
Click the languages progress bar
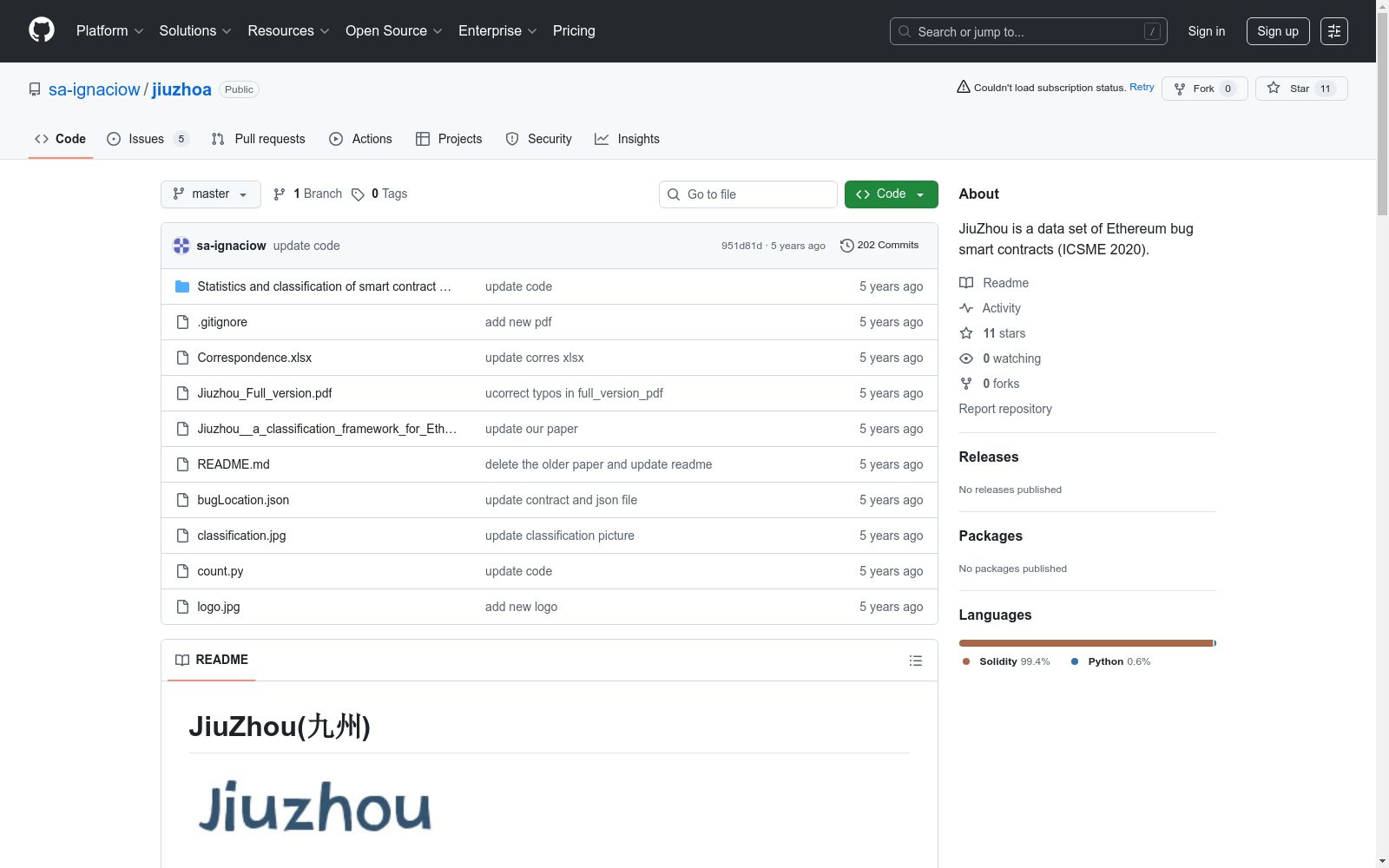(x=1088, y=643)
